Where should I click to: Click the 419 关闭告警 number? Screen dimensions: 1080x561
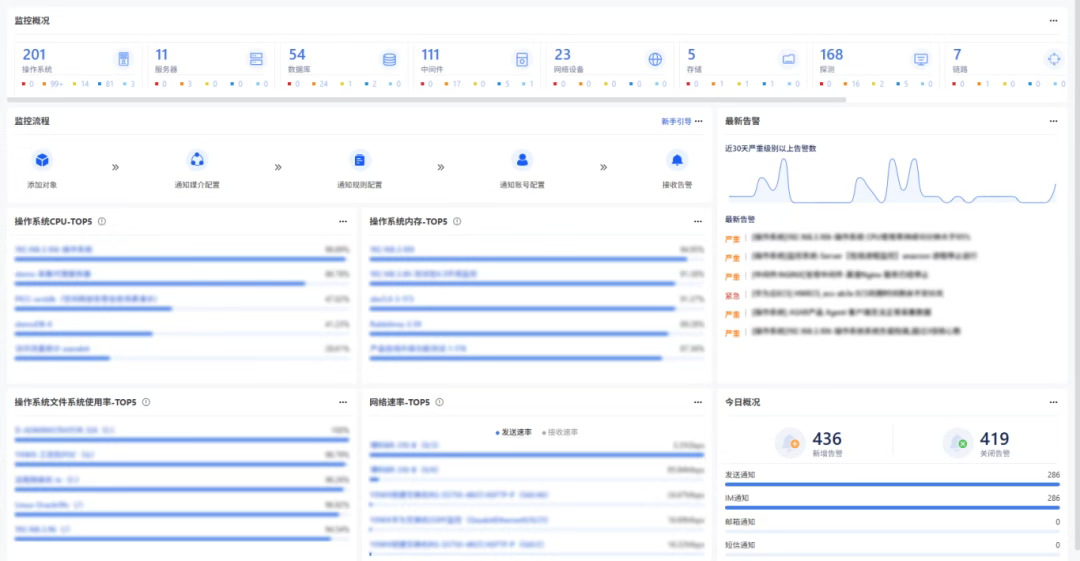coord(994,439)
